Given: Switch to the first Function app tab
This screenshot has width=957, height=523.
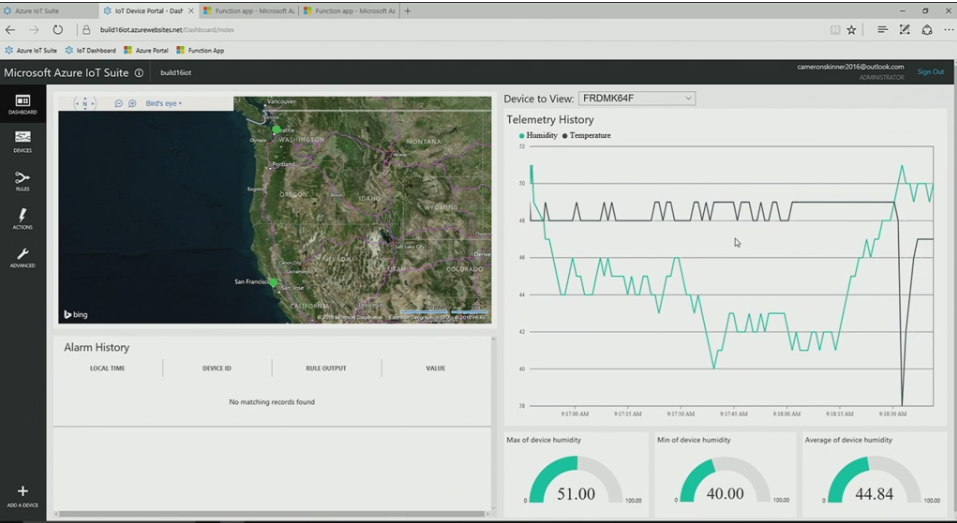Looking at the screenshot, I should click(x=249, y=10).
